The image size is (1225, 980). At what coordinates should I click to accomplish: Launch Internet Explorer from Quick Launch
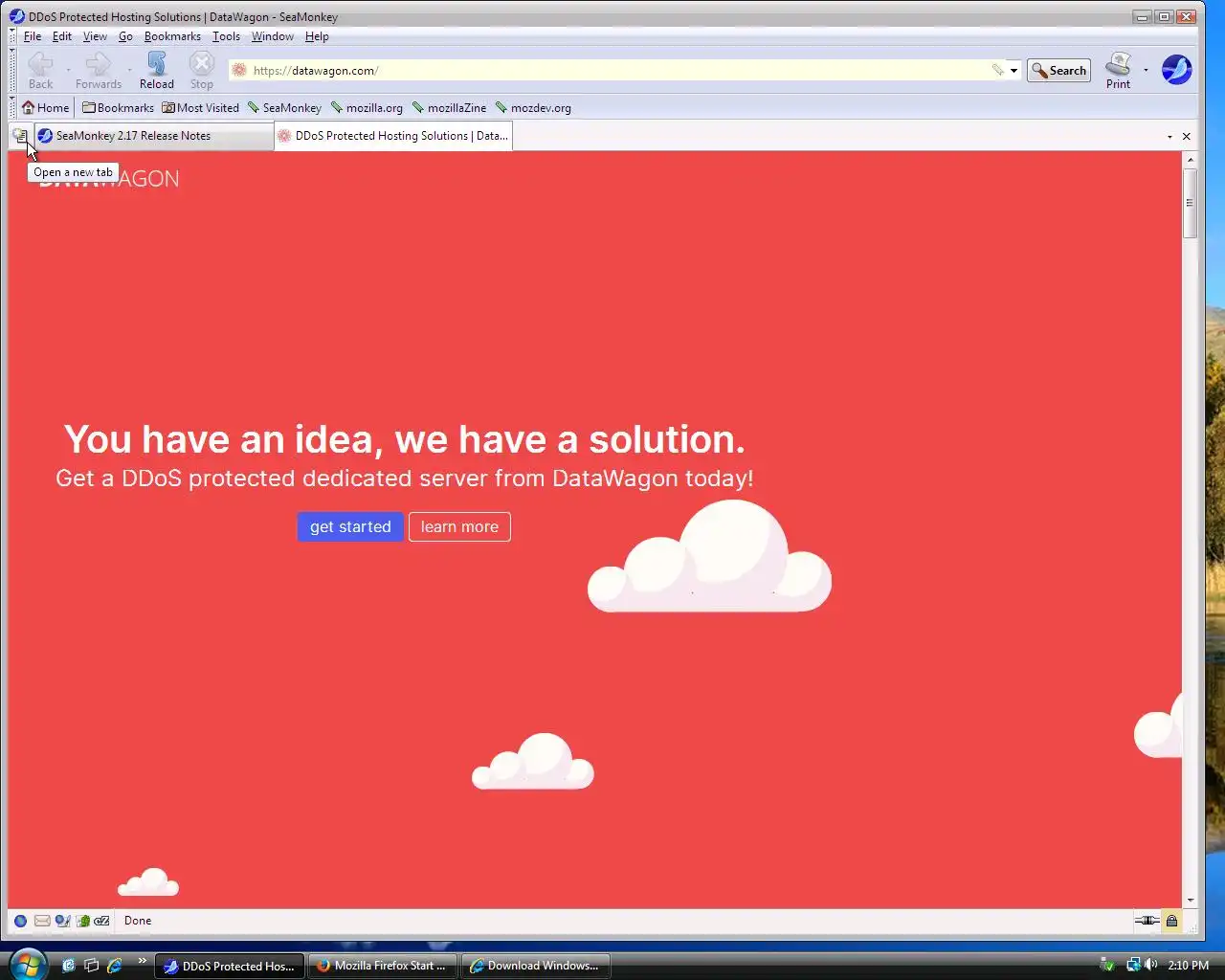[115, 966]
